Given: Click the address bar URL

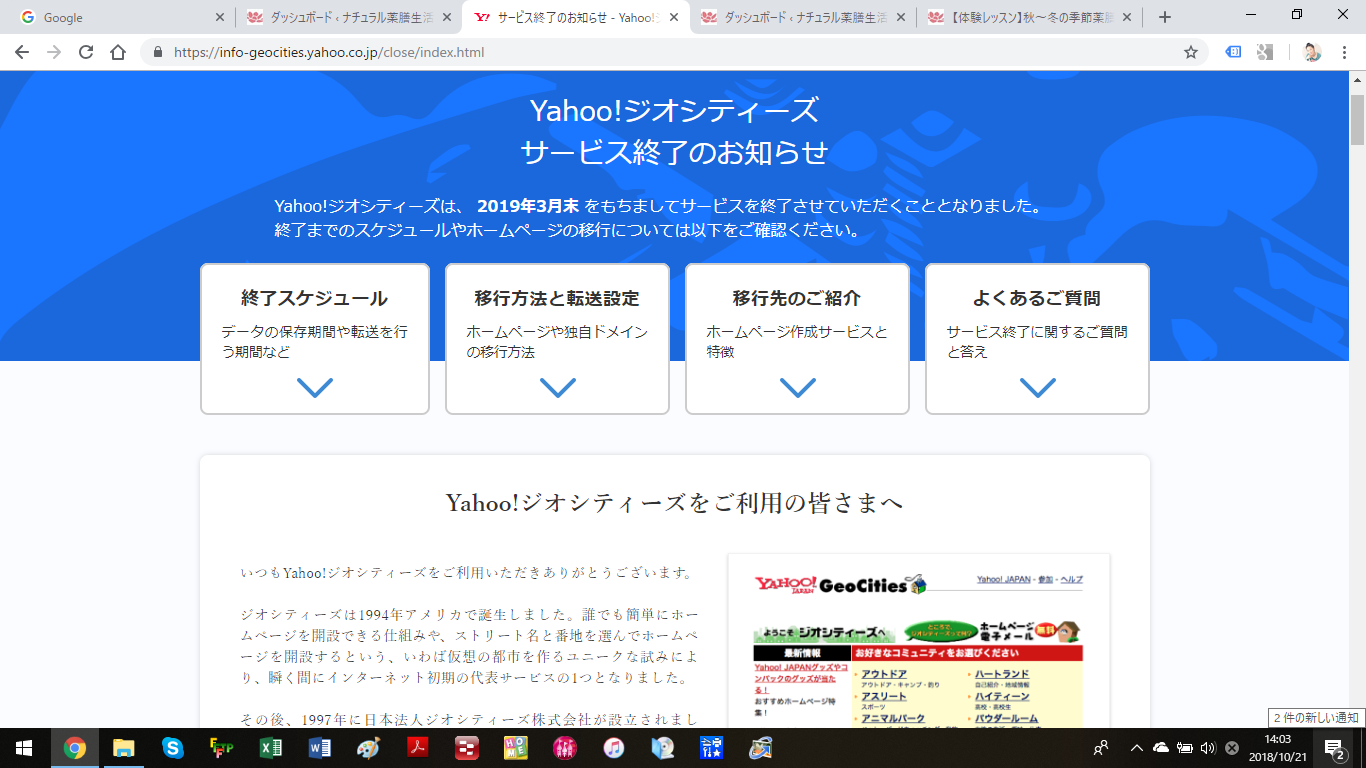Looking at the screenshot, I should coord(328,52).
